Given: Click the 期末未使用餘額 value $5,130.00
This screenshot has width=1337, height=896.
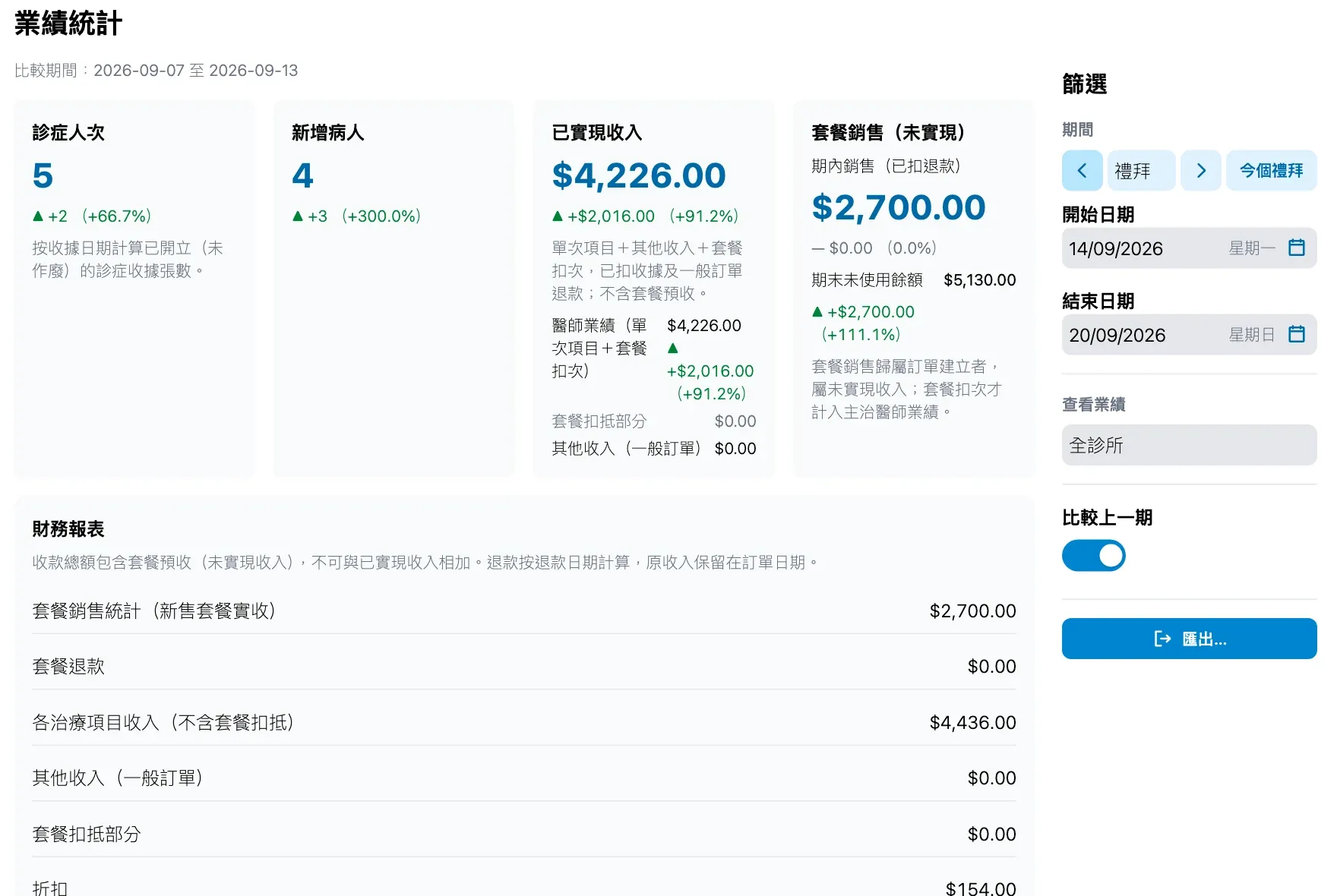Looking at the screenshot, I should [979, 280].
